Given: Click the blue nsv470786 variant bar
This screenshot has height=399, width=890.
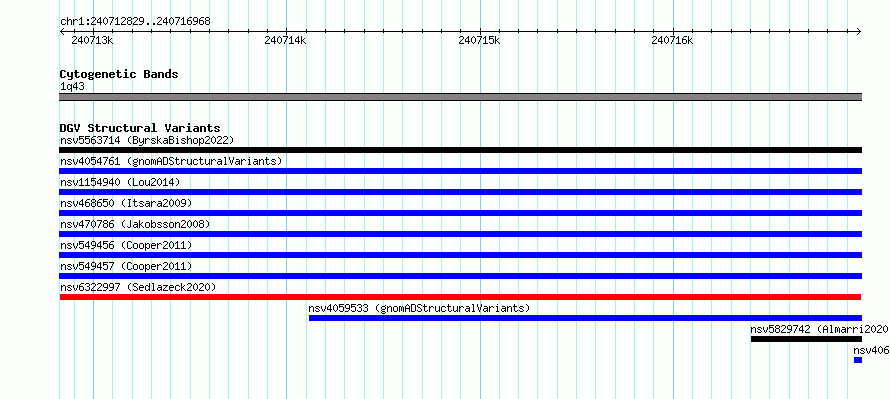Looking at the screenshot, I should pos(460,234).
